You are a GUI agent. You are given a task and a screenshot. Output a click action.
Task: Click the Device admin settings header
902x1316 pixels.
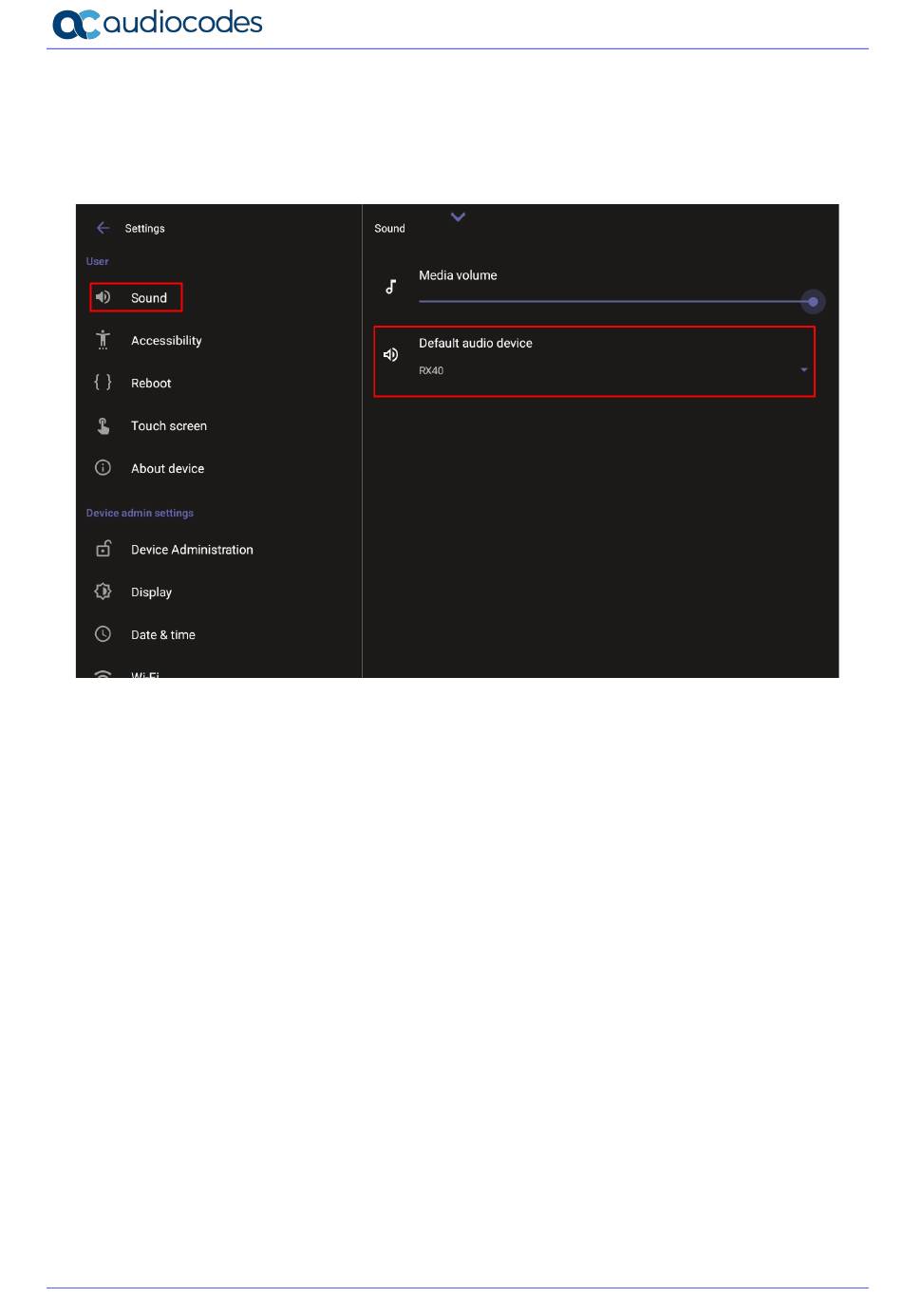(x=140, y=513)
